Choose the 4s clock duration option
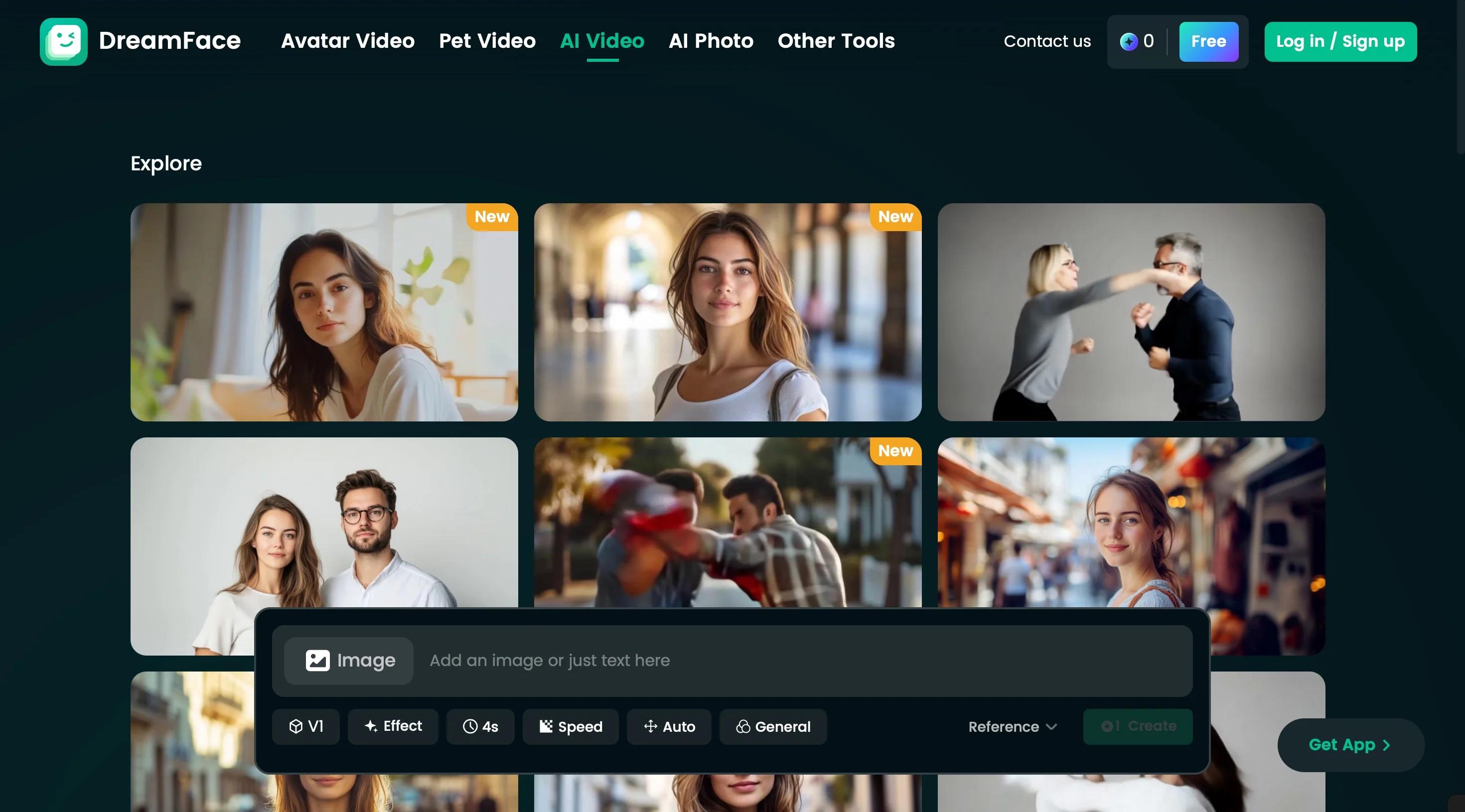 tap(480, 726)
